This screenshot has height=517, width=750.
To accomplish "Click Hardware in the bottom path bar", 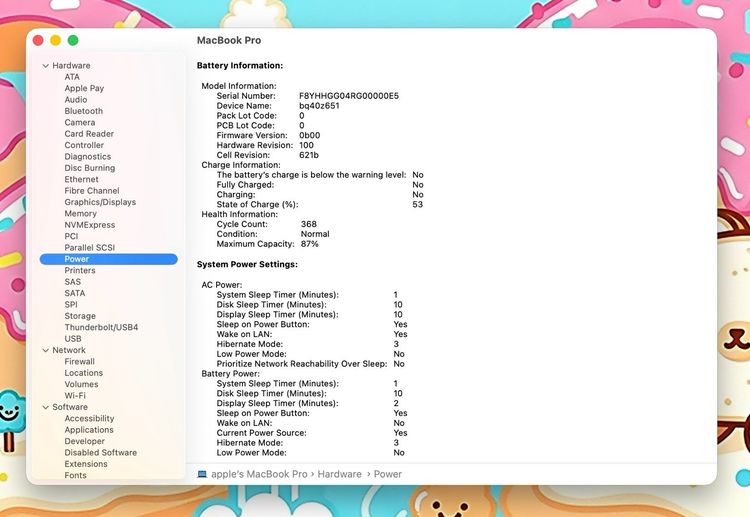I will [x=340, y=474].
